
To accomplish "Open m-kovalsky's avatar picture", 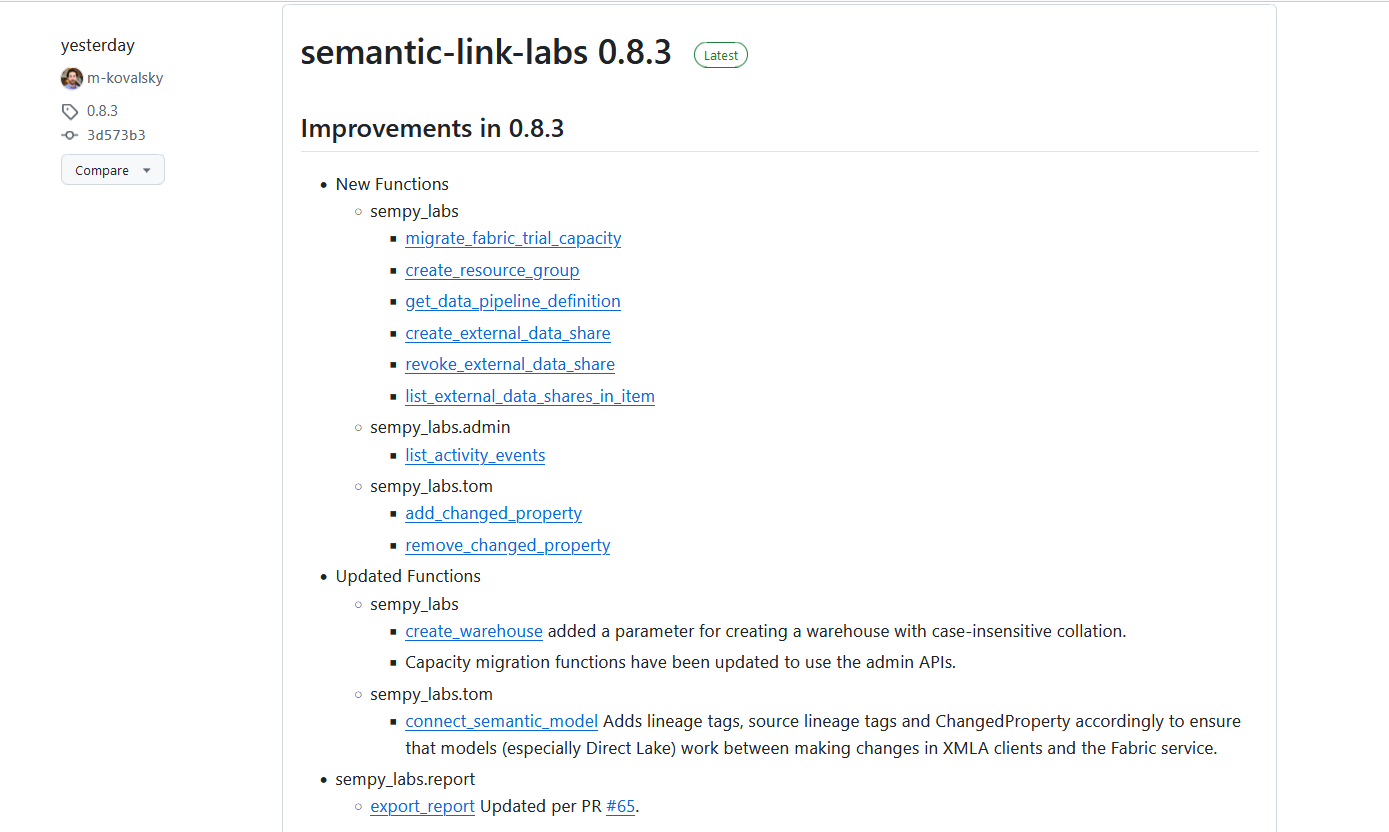I will point(71,77).
